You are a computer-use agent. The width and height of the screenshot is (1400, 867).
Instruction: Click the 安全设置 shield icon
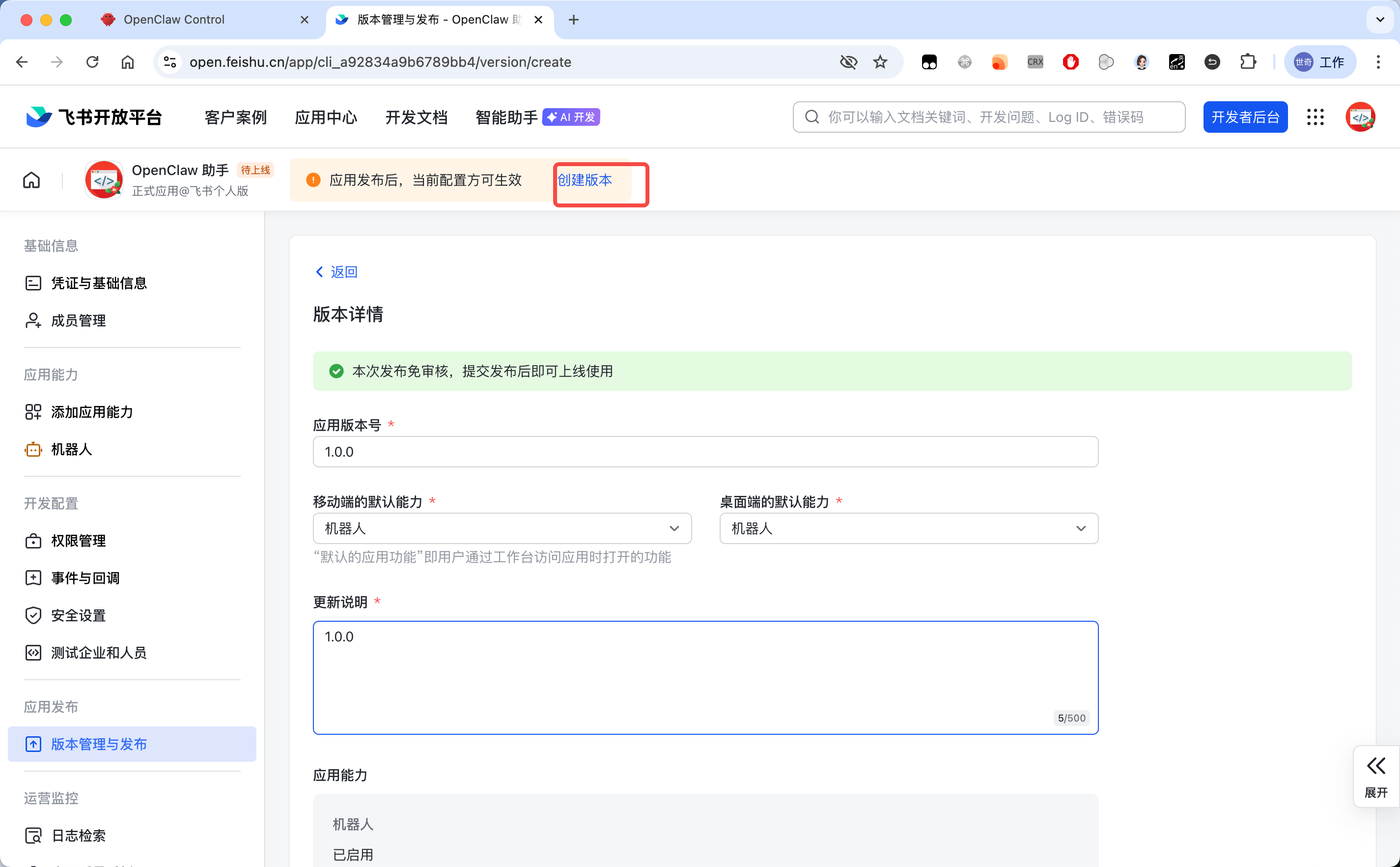pyautogui.click(x=33, y=615)
